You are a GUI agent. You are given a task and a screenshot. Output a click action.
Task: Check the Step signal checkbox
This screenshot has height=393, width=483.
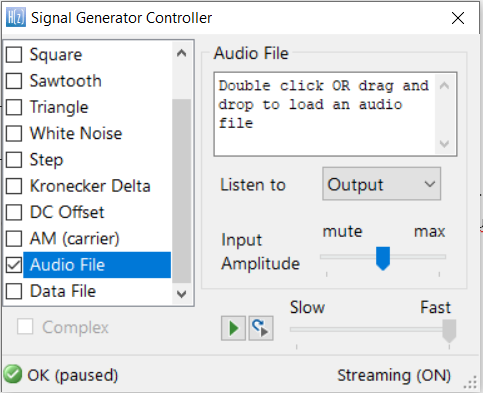point(14,160)
